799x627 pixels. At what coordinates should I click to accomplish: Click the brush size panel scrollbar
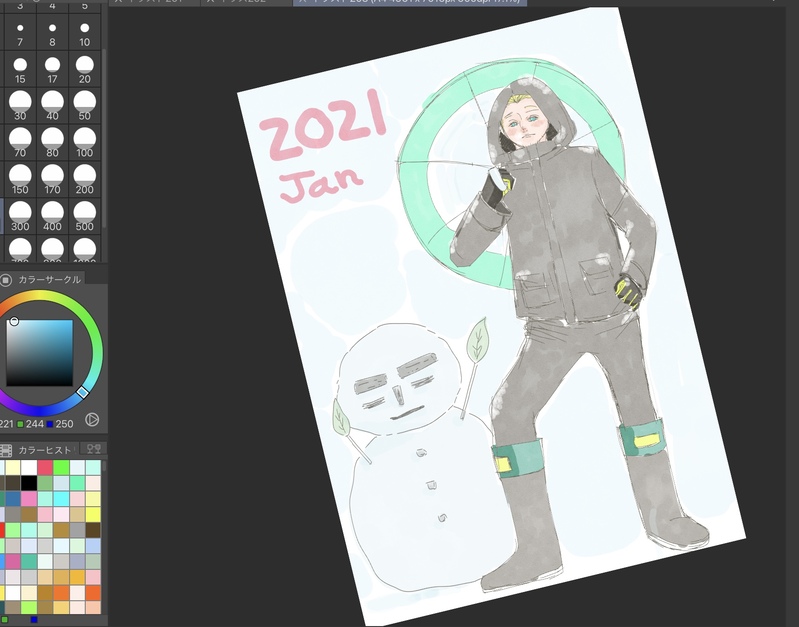point(104,138)
